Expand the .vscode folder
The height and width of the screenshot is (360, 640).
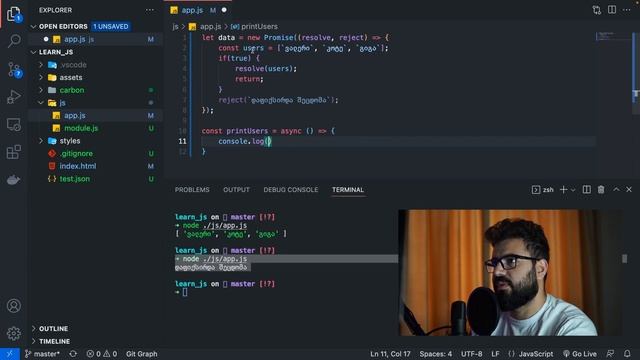pyautogui.click(x=41, y=65)
